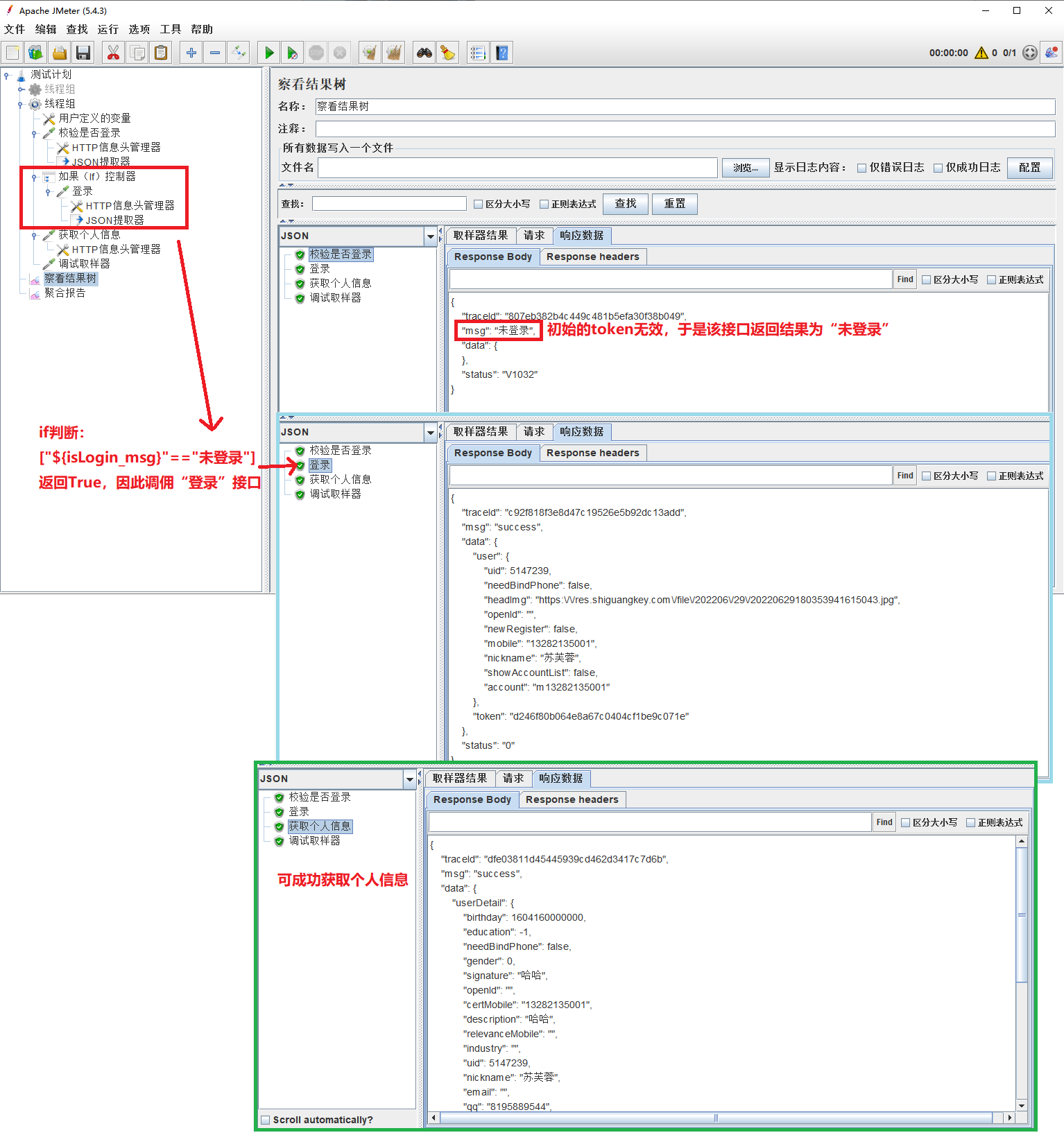Click in the 文件名 input field
Image resolution: width=1064 pixels, height=1135 pixels.
517,168
